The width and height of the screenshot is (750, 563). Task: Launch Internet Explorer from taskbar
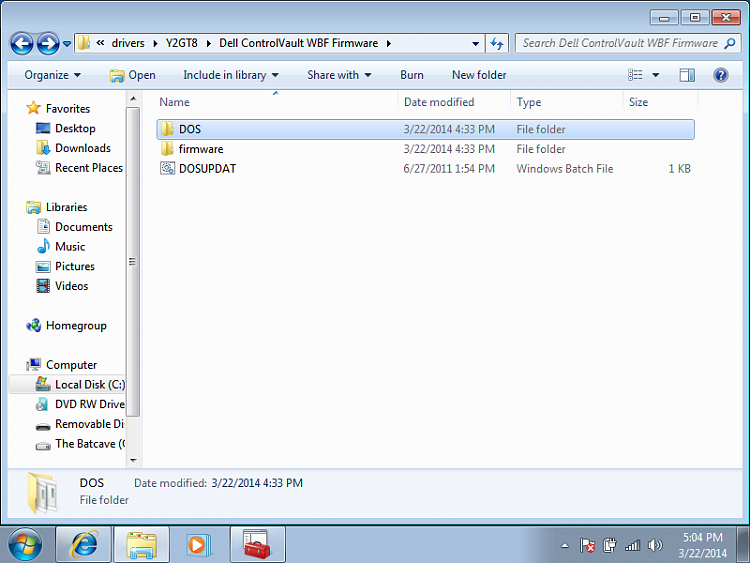click(x=84, y=545)
